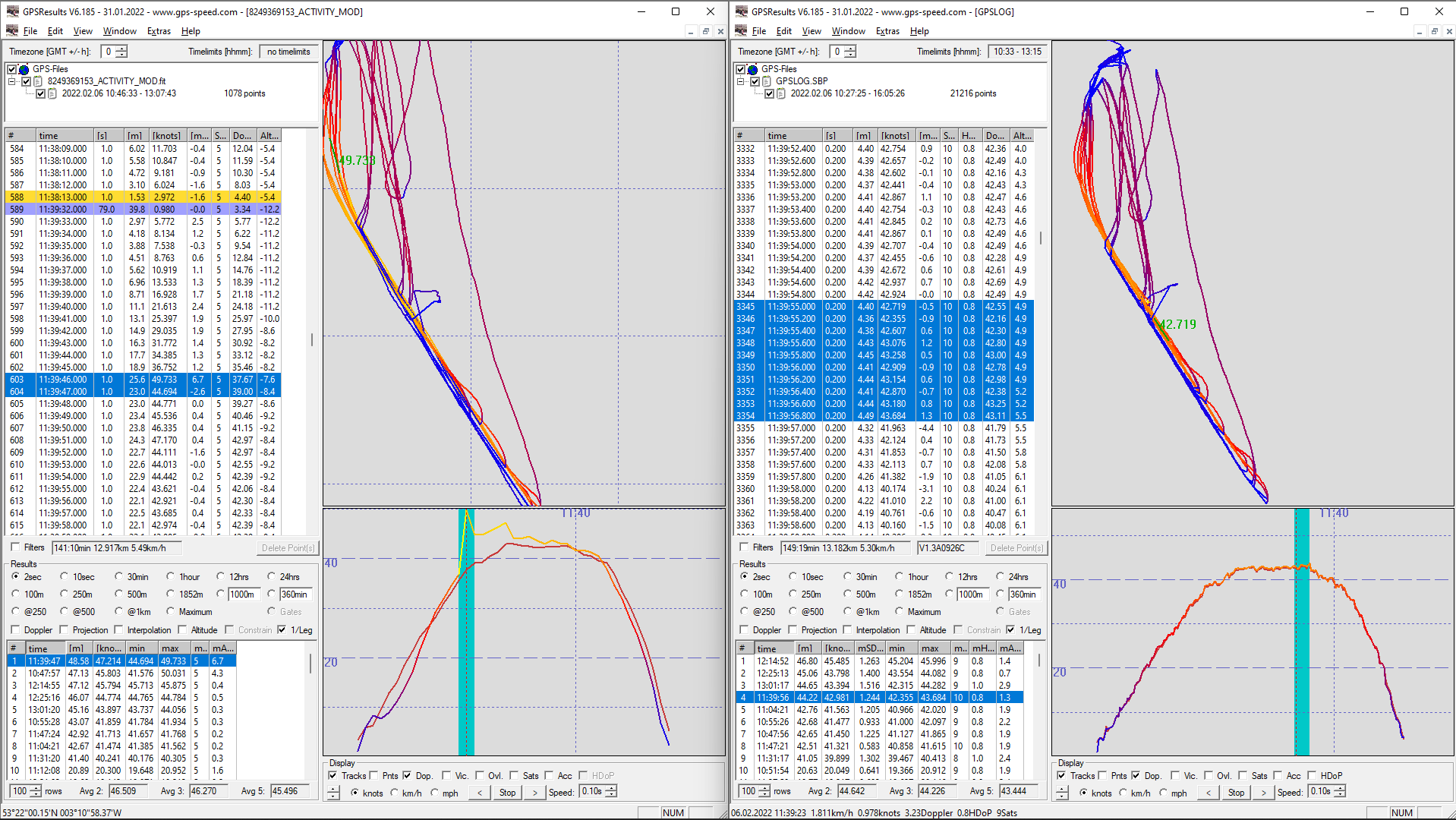Select the GPS-Files globe icon in right window
Image resolution: width=1456 pixels, height=820 pixels.
click(753, 69)
